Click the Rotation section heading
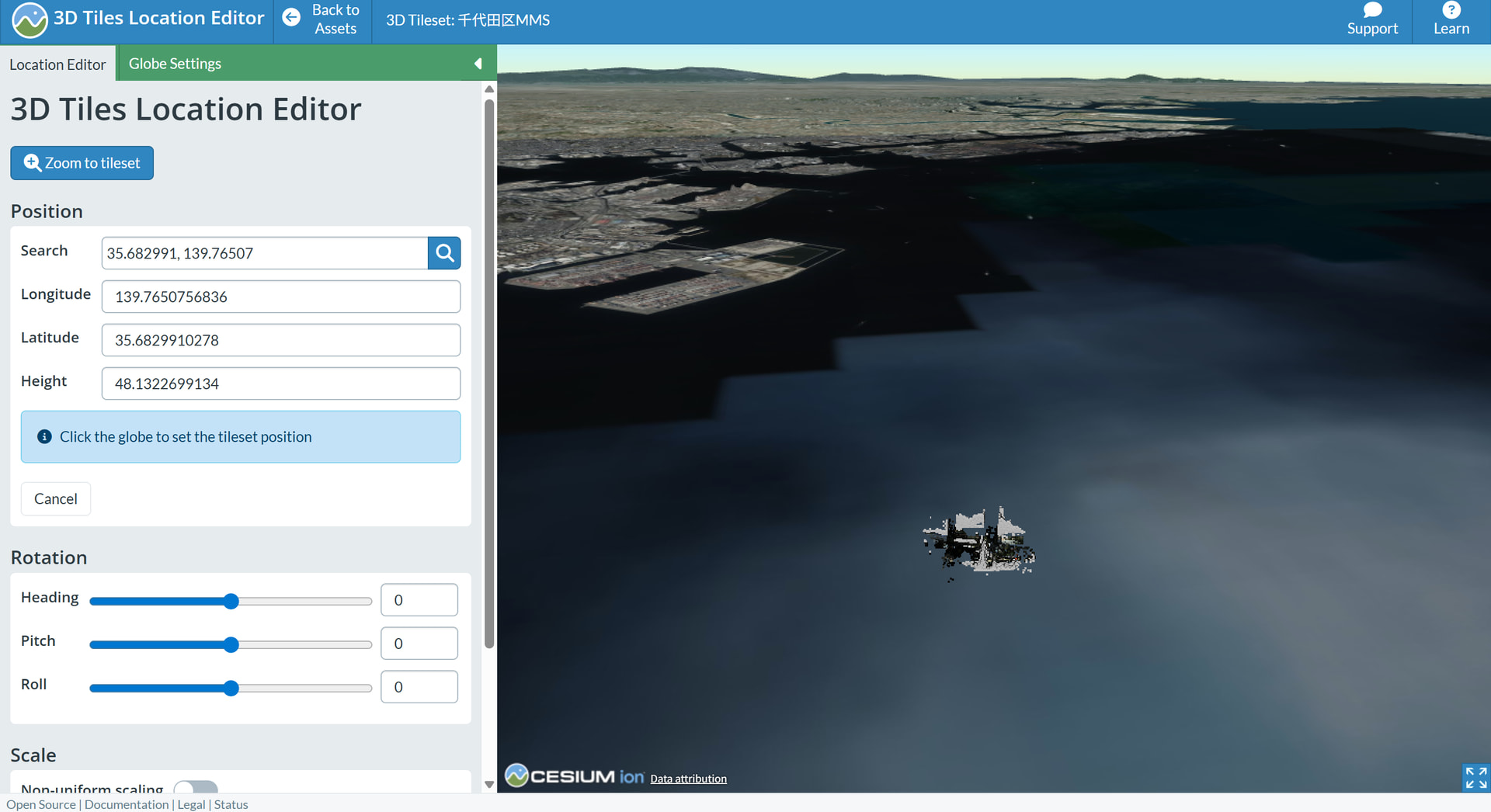The image size is (1491, 812). pyautogui.click(x=49, y=557)
